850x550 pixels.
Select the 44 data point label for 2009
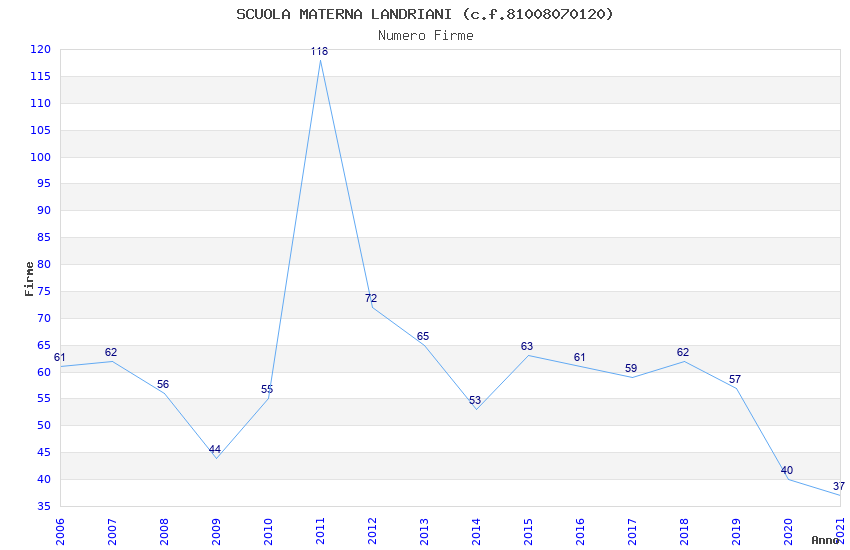pyautogui.click(x=215, y=450)
